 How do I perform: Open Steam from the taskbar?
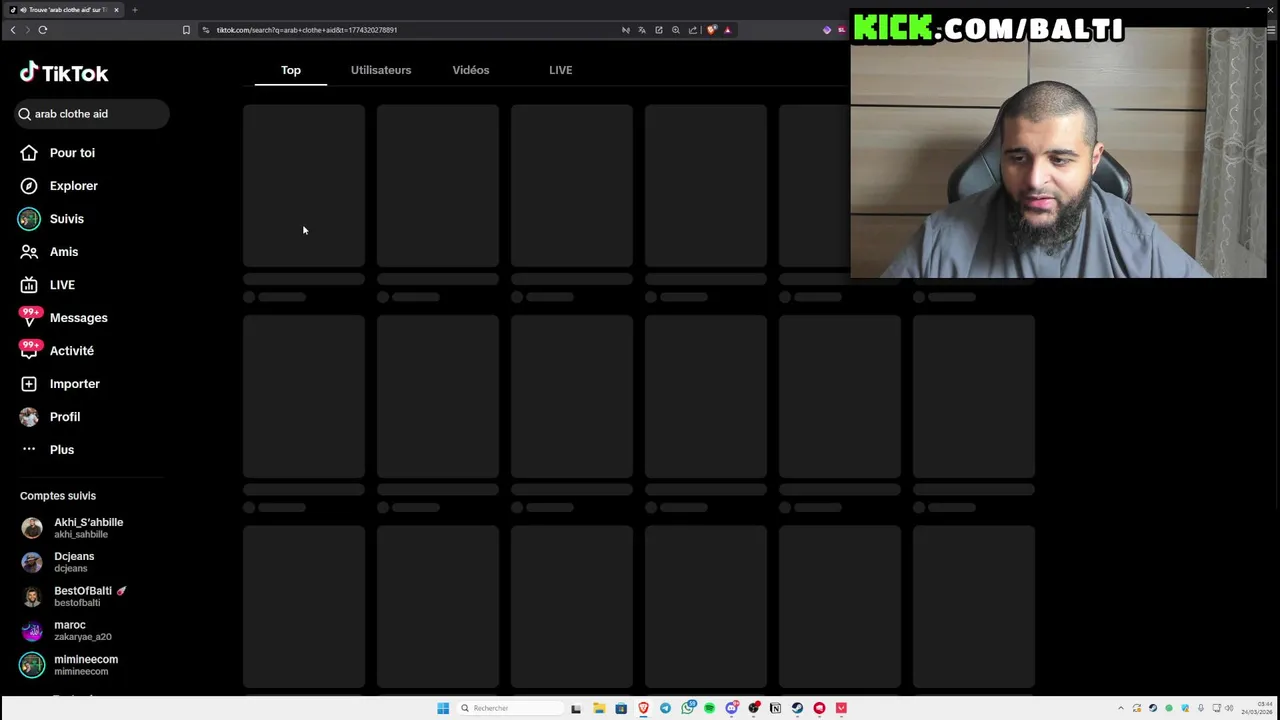(x=797, y=708)
